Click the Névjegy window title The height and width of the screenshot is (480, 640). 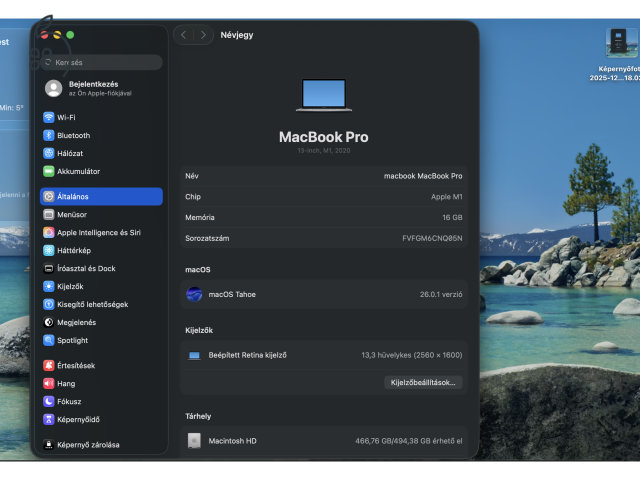click(x=237, y=35)
